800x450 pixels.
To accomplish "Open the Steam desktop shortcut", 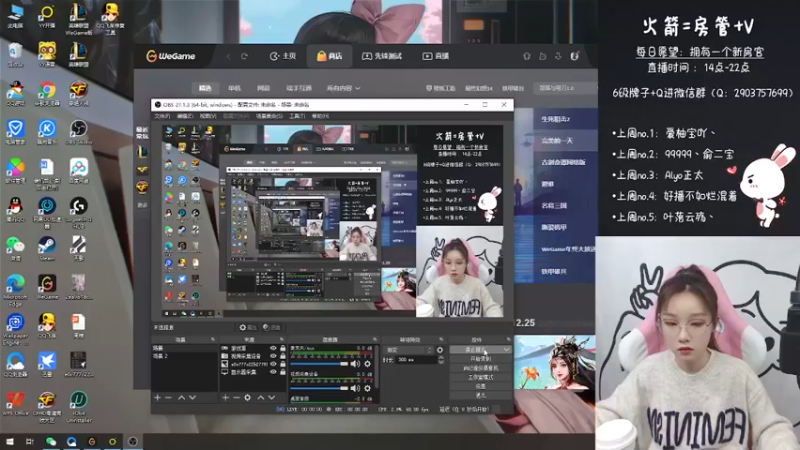I will (x=47, y=247).
